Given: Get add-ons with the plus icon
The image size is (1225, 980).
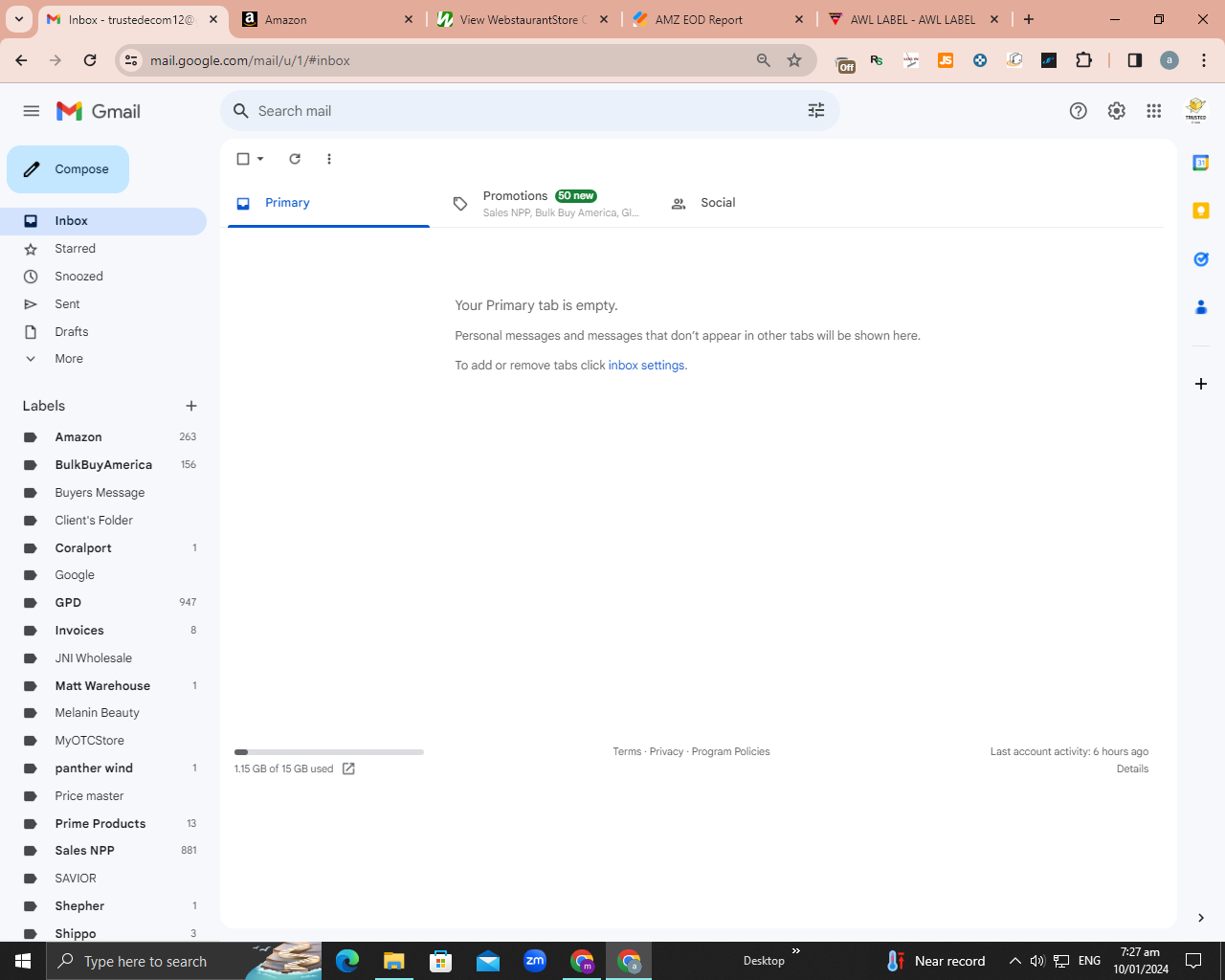Looking at the screenshot, I should 1201,384.
